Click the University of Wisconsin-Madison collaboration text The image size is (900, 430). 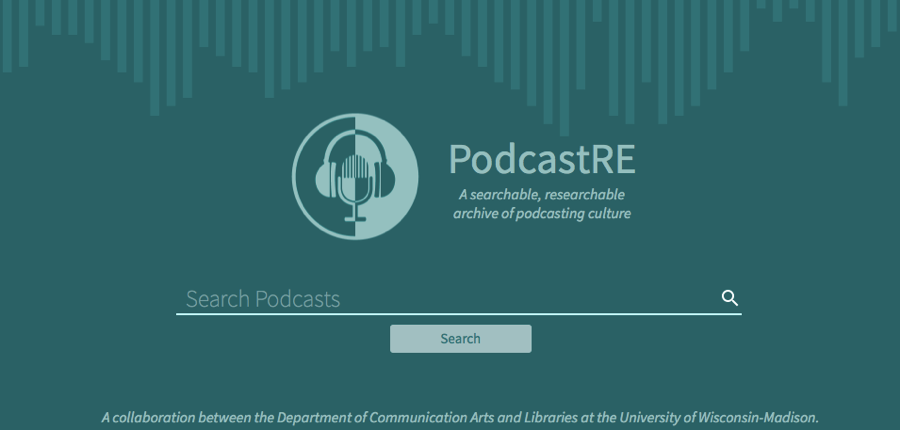coord(460,417)
